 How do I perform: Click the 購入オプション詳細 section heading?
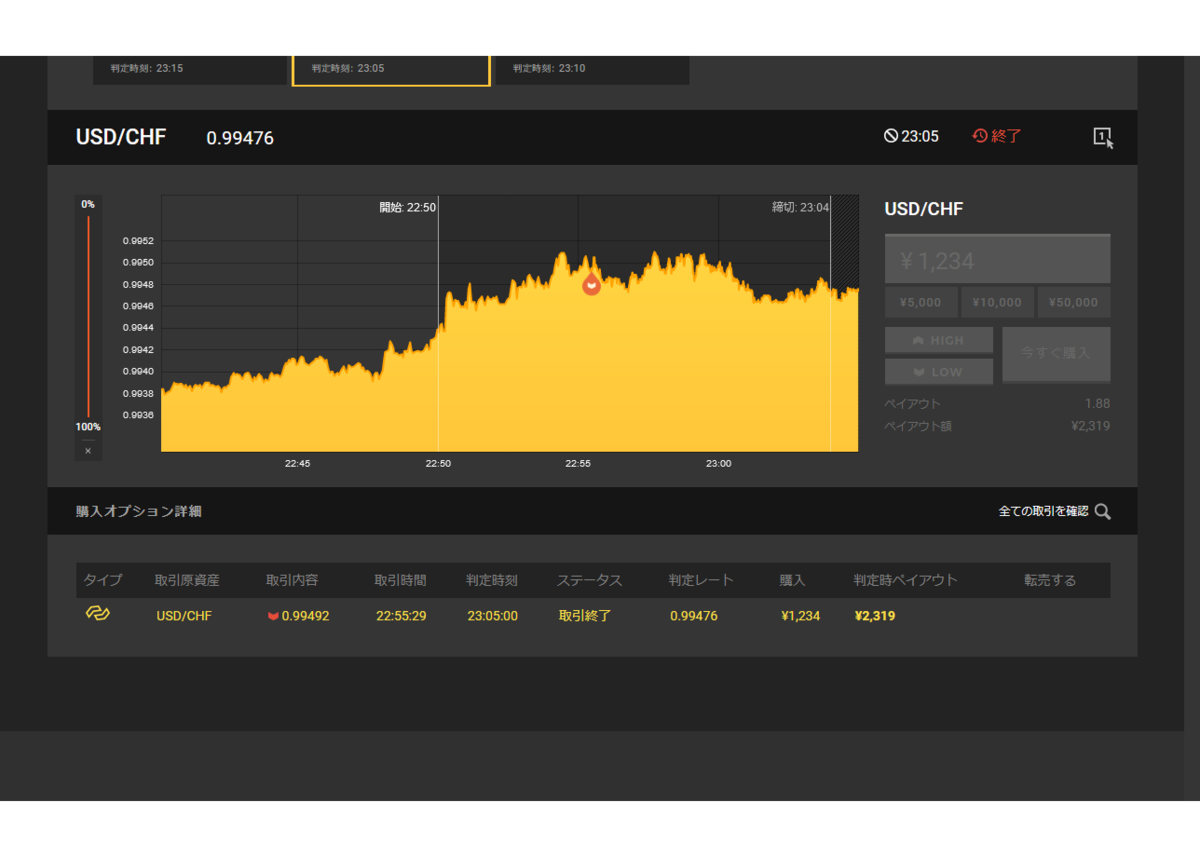(138, 511)
